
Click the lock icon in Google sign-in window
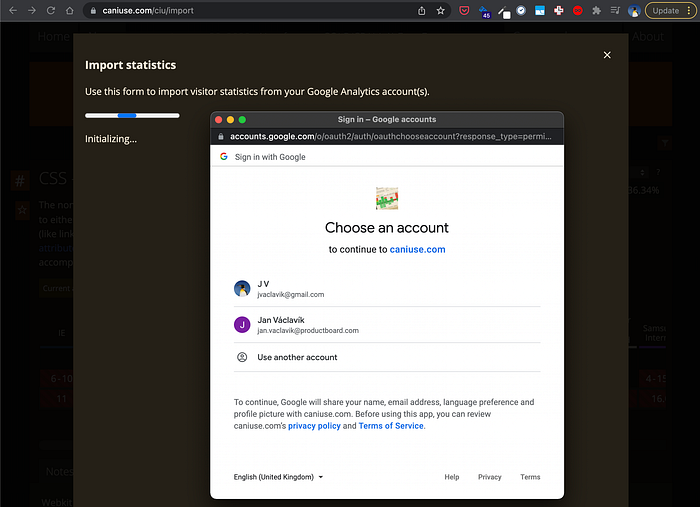pyautogui.click(x=221, y=137)
